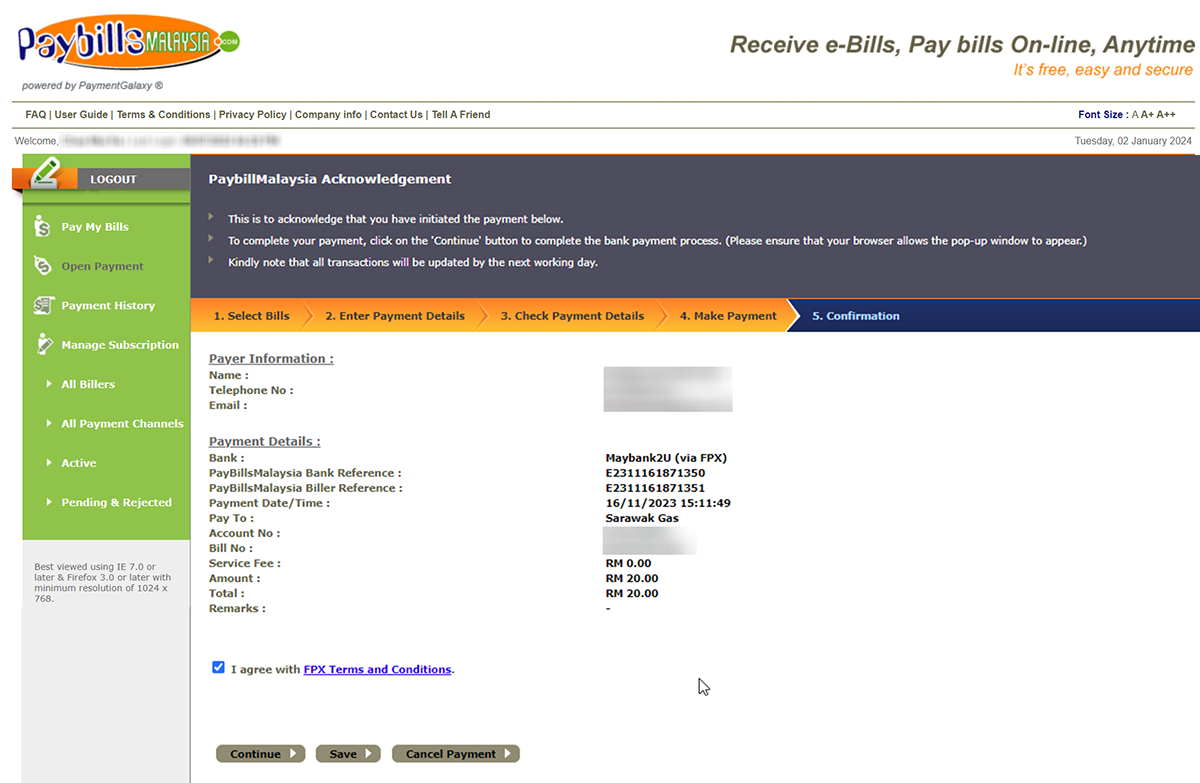Expand the Active sidebar item
The height and width of the screenshot is (783, 1200).
78,463
